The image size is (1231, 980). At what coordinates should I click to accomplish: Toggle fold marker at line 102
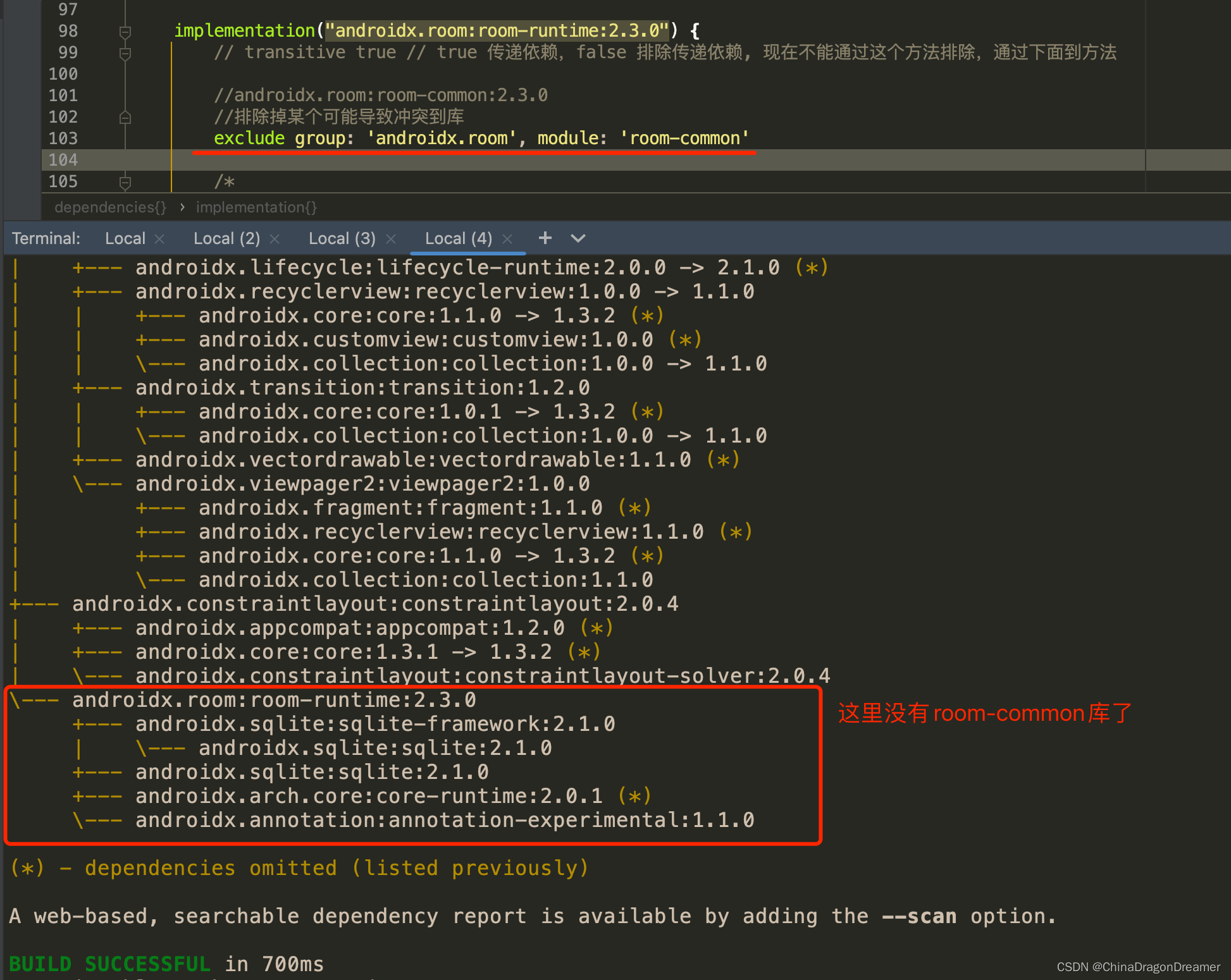pos(125,118)
